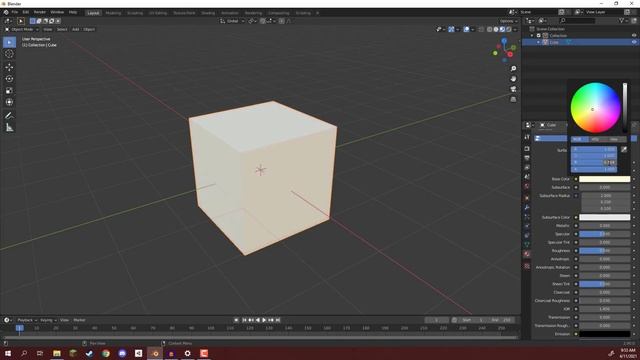Select the Select Box tool in toolbar
The width and height of the screenshot is (640, 360).
point(9,42)
